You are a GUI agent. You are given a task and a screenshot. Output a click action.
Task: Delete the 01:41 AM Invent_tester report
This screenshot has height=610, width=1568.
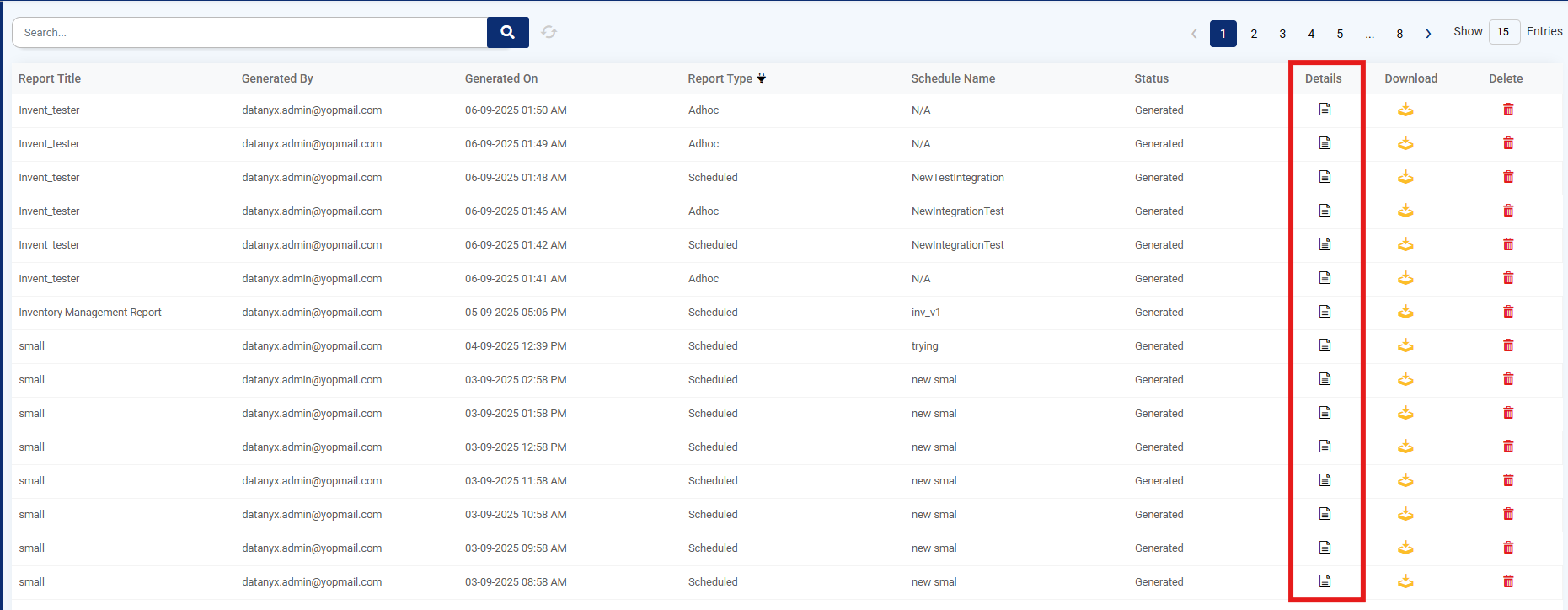tap(1508, 278)
